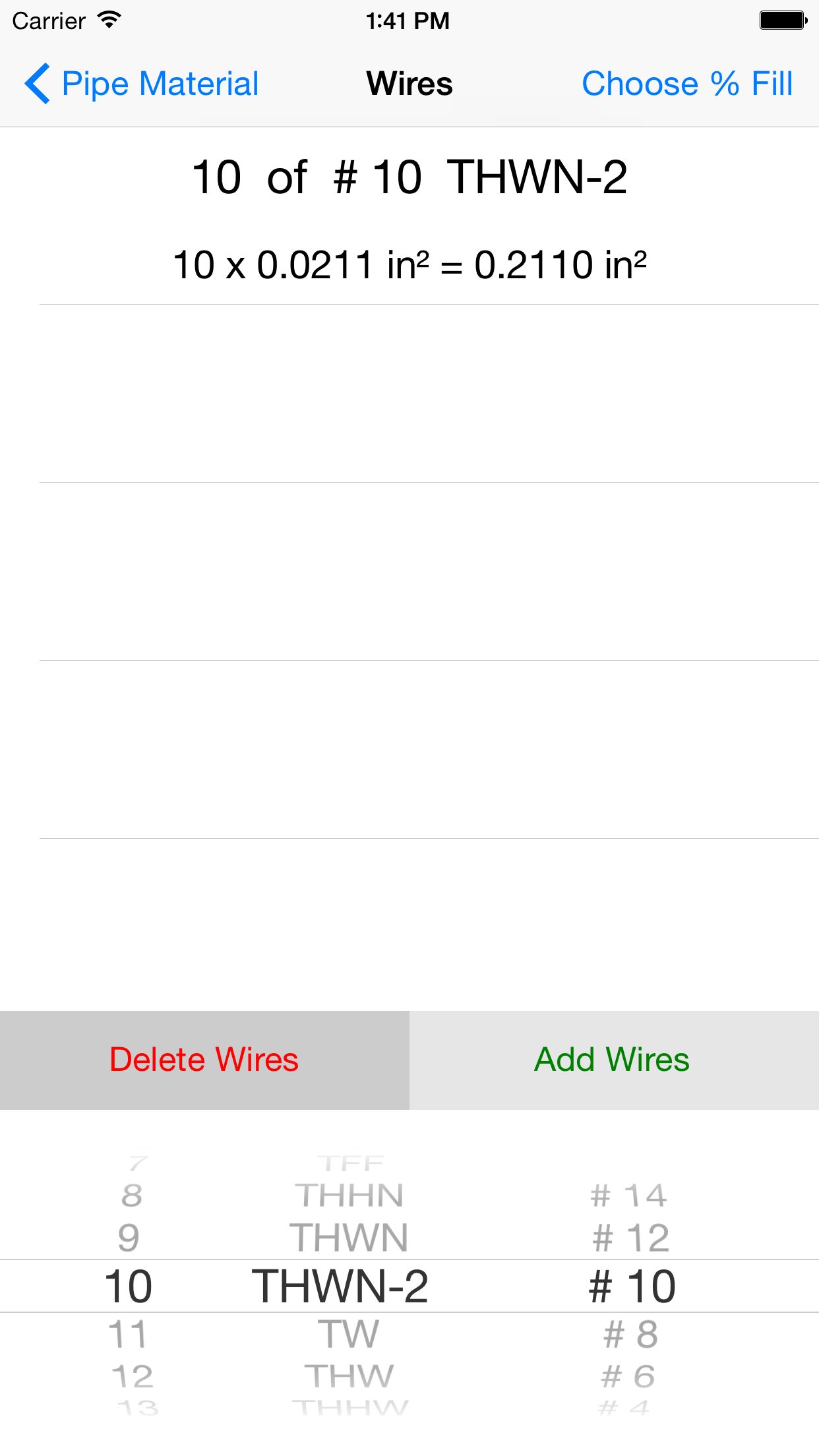This screenshot has width=819, height=1456.
Task: Click the battery indicator icon
Action: click(782, 19)
